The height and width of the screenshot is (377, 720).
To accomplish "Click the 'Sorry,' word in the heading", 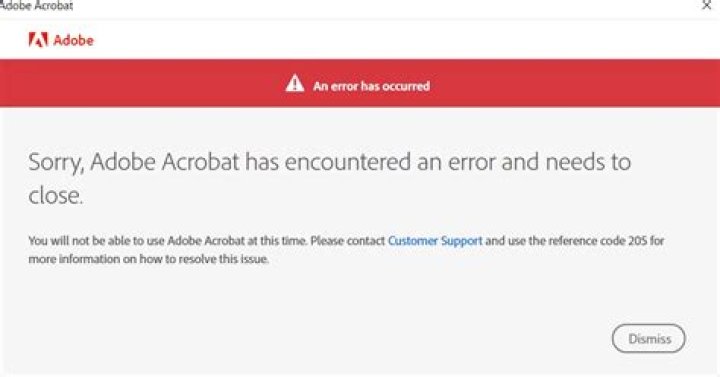I will (56, 163).
